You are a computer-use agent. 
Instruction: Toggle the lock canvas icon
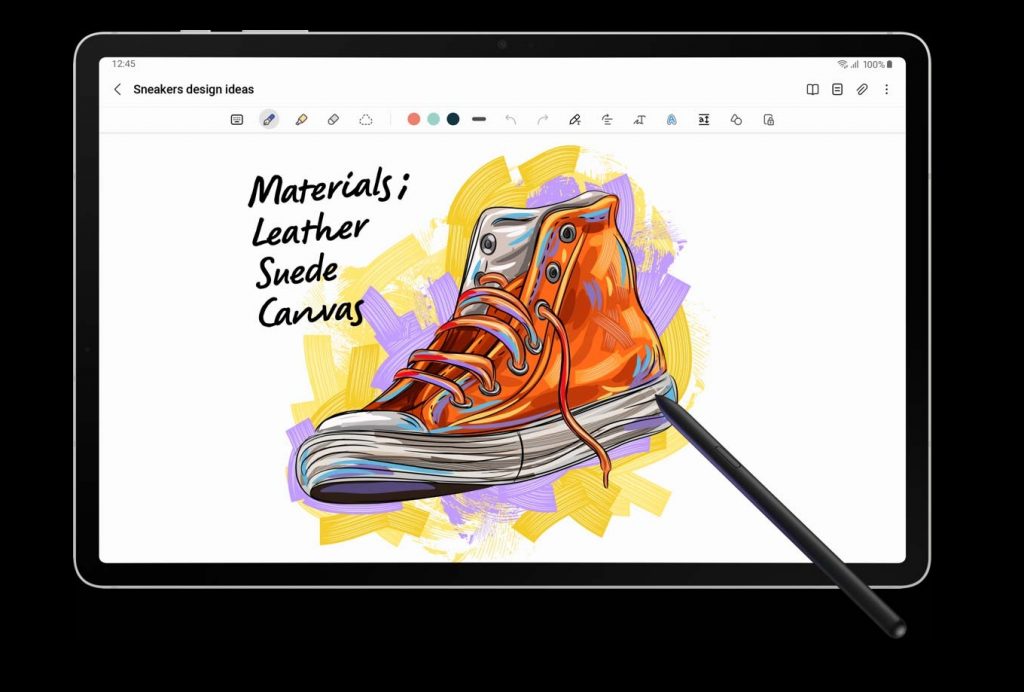click(x=768, y=119)
